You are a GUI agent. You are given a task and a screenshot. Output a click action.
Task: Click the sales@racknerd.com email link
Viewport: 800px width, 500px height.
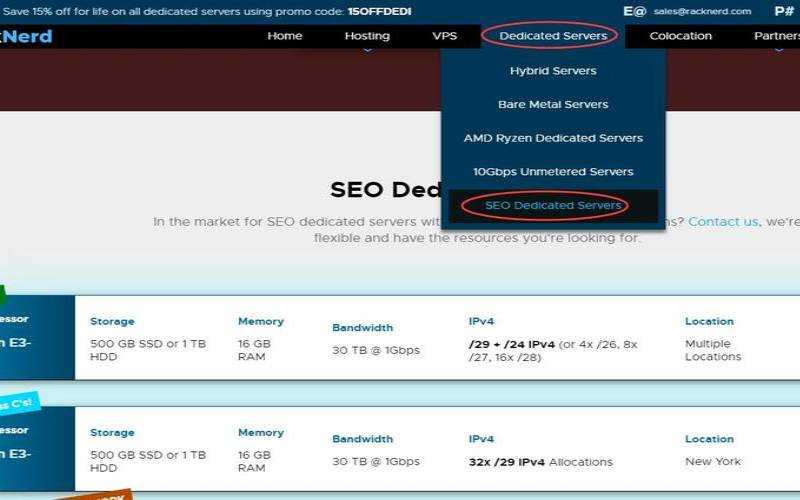point(702,11)
